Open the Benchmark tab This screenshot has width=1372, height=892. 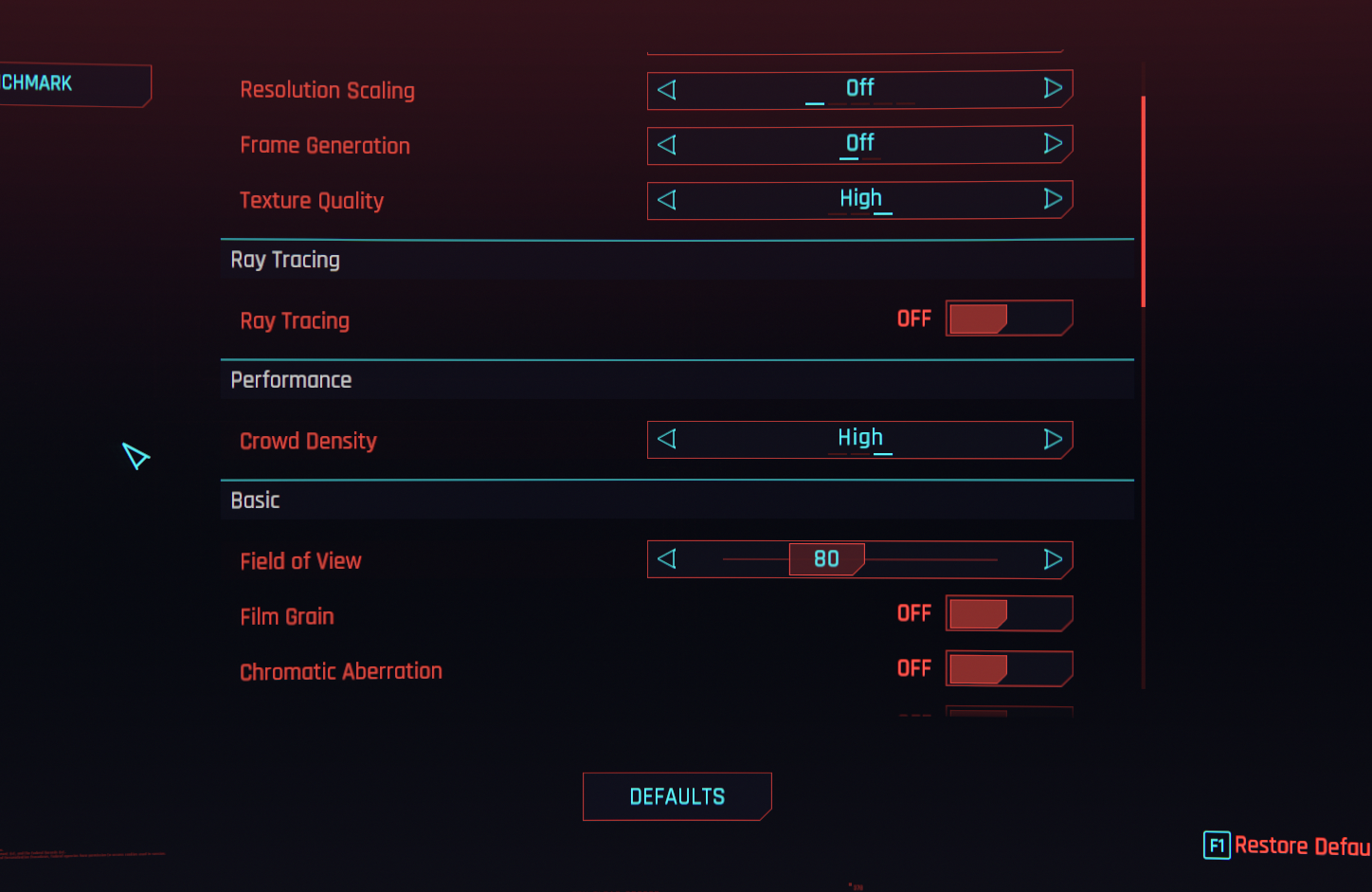click(x=75, y=84)
